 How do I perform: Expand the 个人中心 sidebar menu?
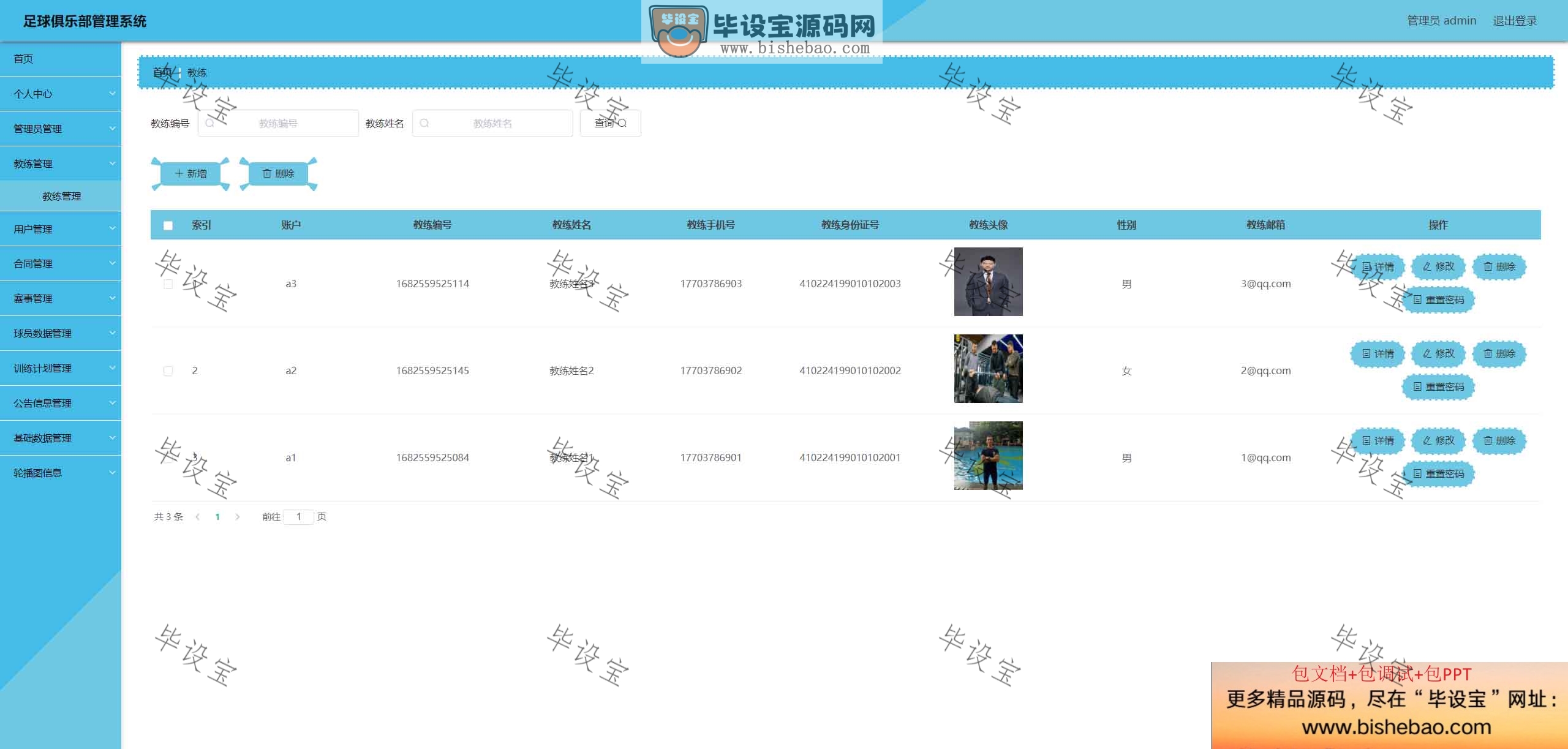pos(61,94)
